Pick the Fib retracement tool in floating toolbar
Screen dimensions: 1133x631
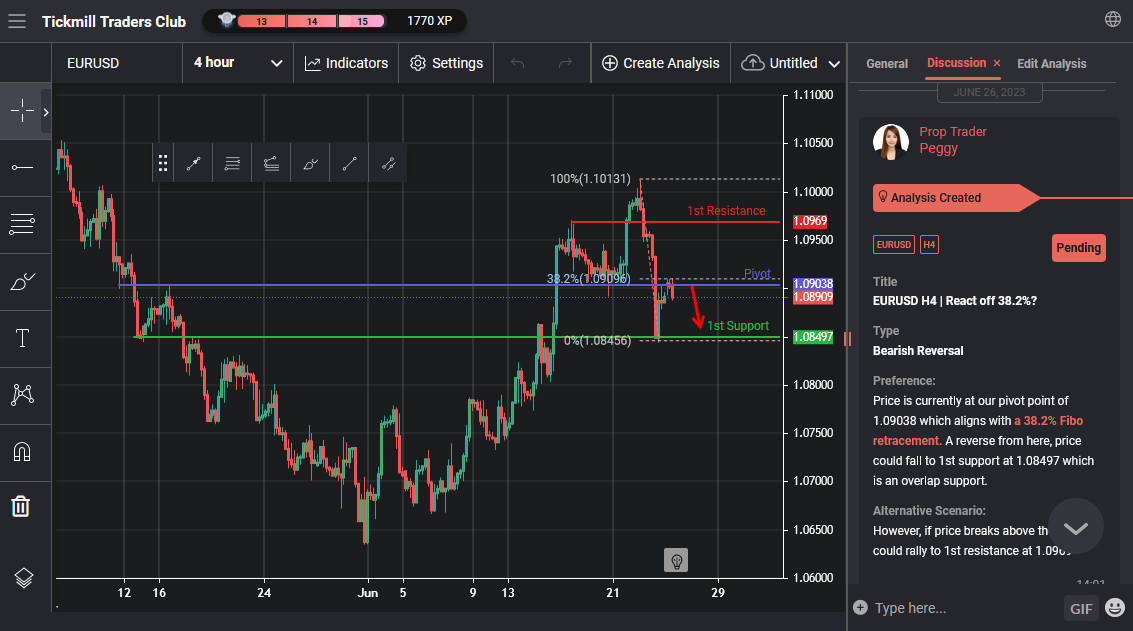pos(232,164)
